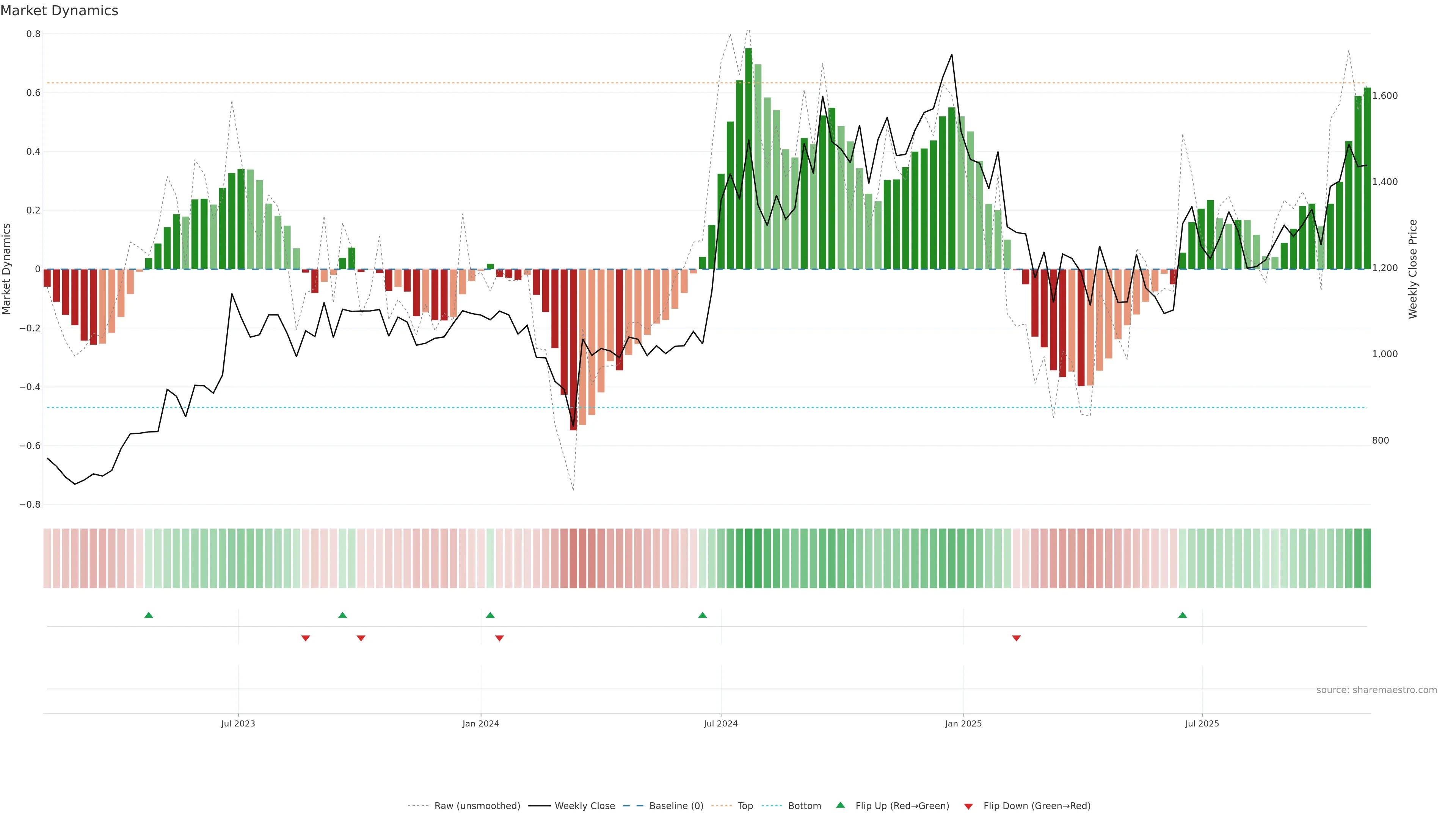Viewport: 1456px width, 819px height.
Task: Hide the Bottom threshold legend entry
Action: pos(804,806)
